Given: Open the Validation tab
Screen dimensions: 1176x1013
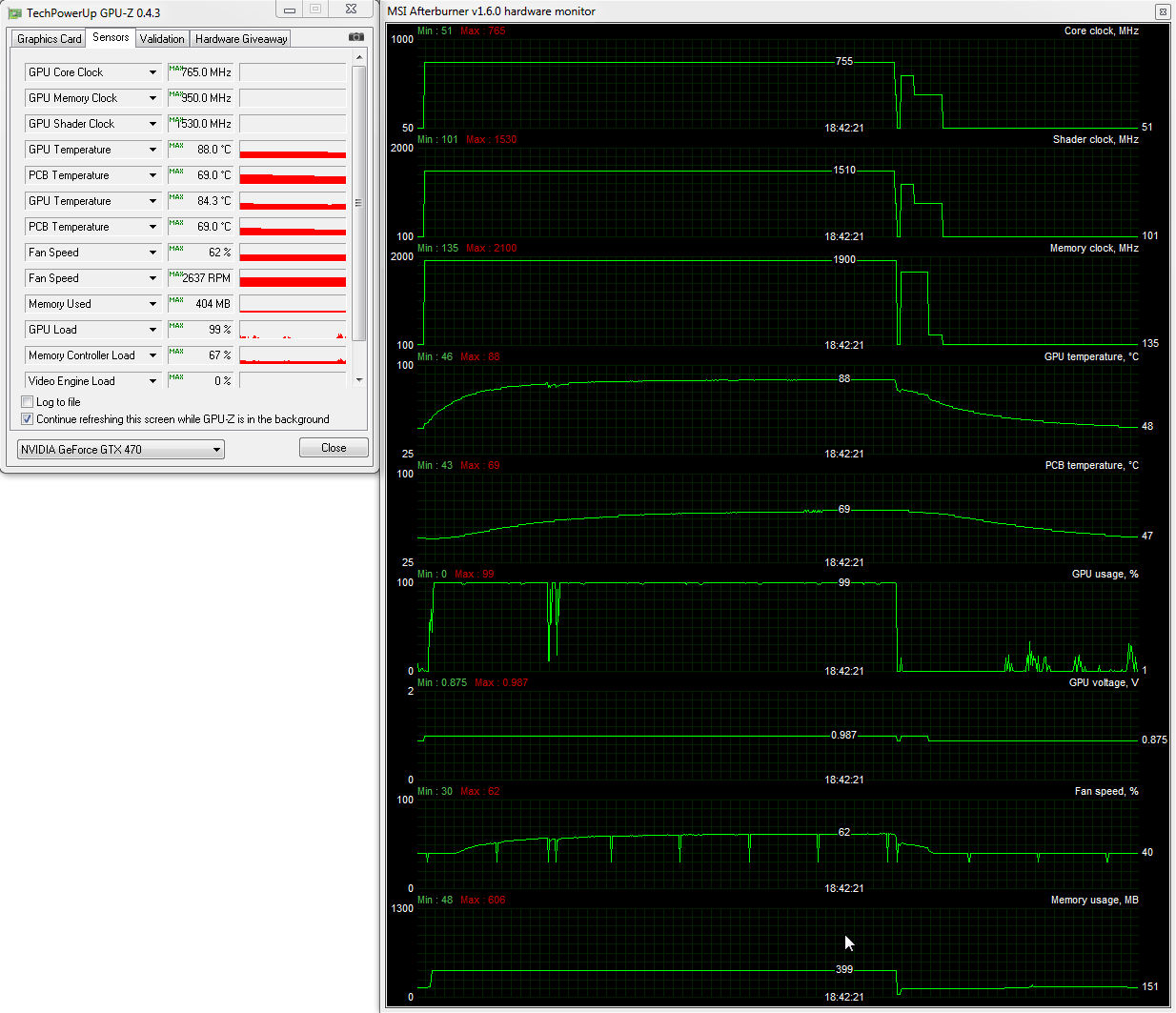Looking at the screenshot, I should click(162, 39).
